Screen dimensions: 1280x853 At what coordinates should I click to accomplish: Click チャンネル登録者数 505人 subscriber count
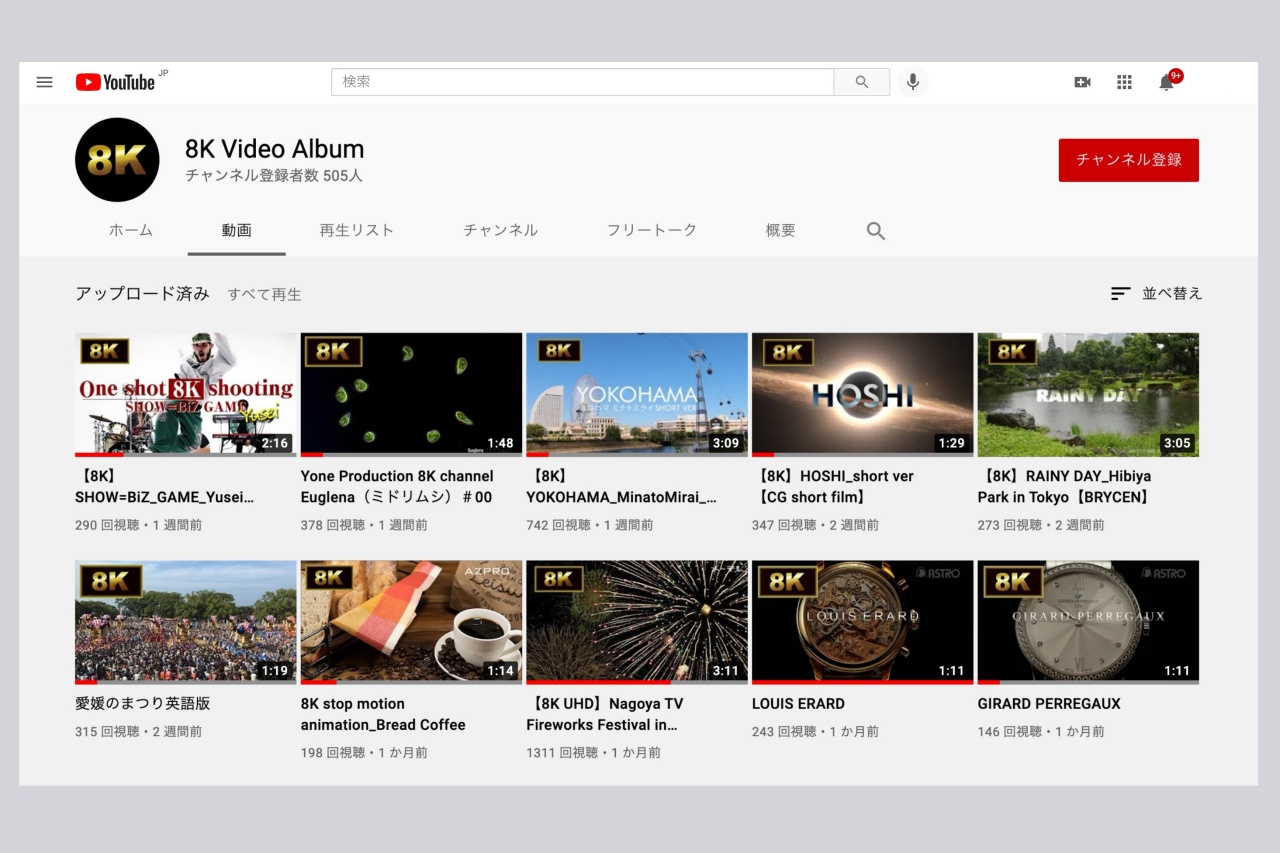pyautogui.click(x=274, y=176)
